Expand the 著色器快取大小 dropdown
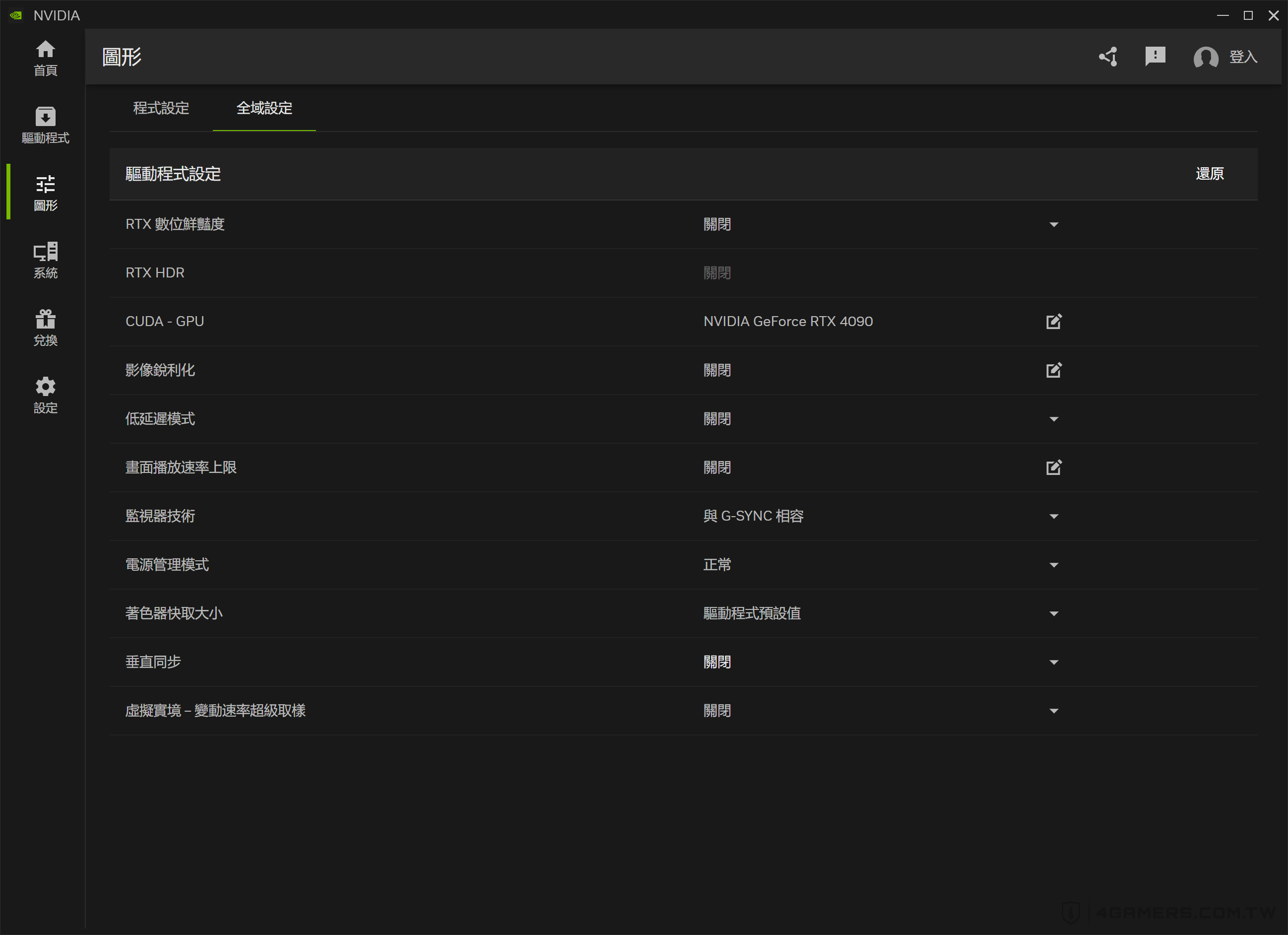Viewport: 1288px width, 935px height. (1053, 613)
